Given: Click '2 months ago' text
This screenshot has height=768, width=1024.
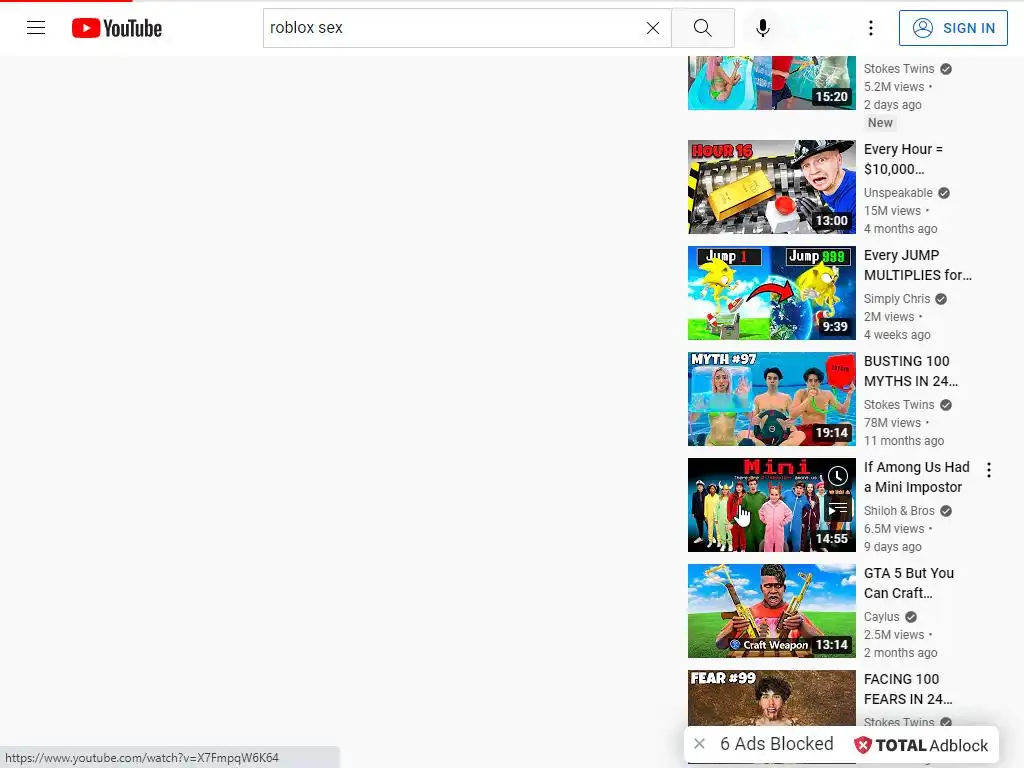Looking at the screenshot, I should (x=901, y=652).
